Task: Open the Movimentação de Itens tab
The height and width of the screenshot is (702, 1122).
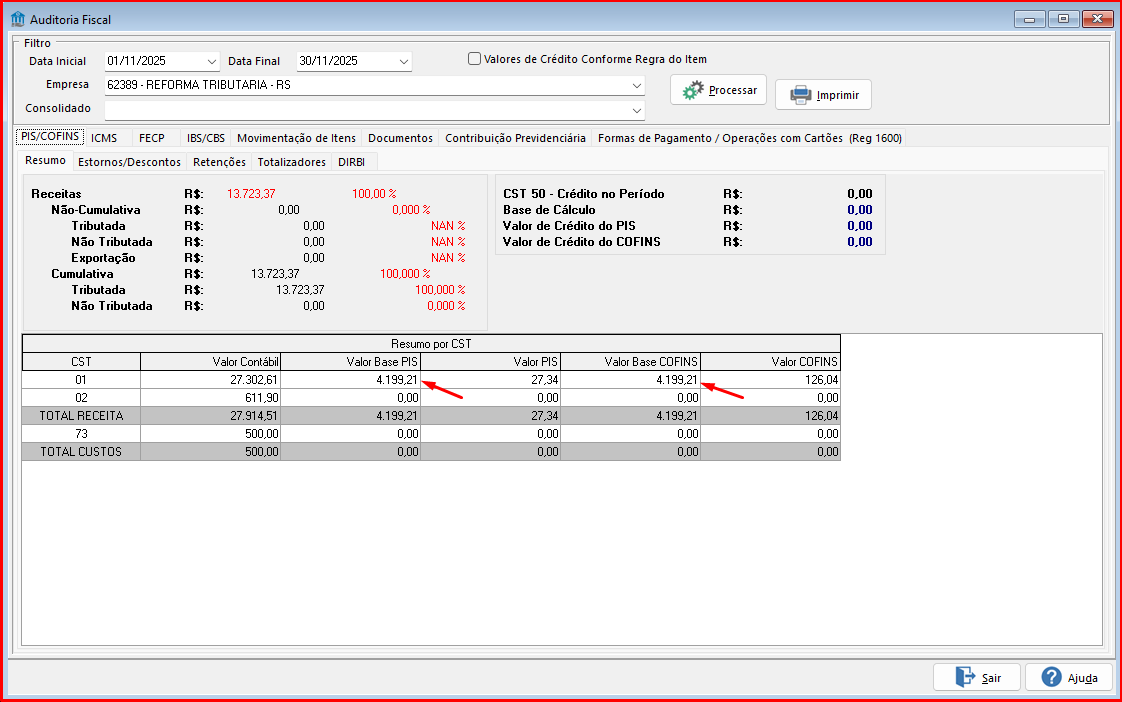Action: tap(296, 138)
